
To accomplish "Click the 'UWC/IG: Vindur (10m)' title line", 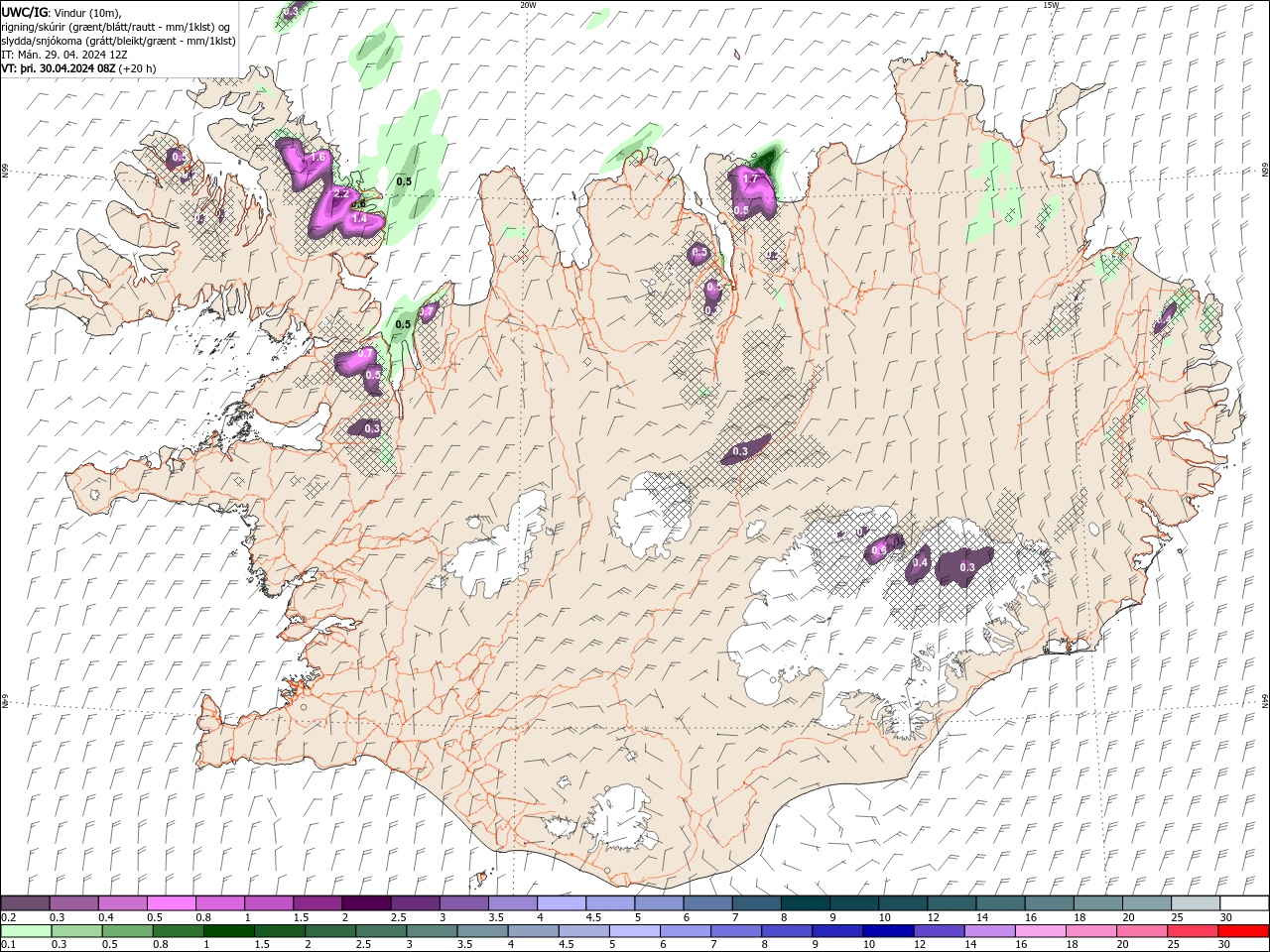I will click(61, 12).
